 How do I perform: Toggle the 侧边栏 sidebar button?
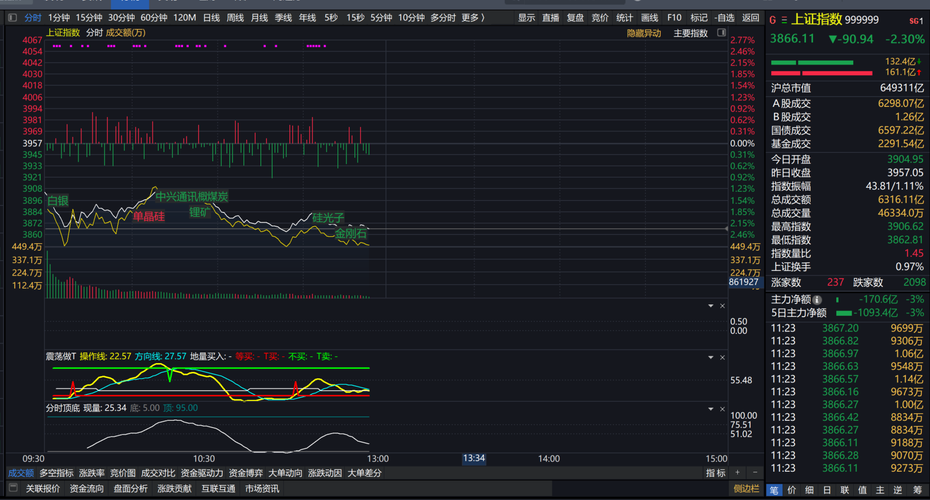click(x=745, y=489)
